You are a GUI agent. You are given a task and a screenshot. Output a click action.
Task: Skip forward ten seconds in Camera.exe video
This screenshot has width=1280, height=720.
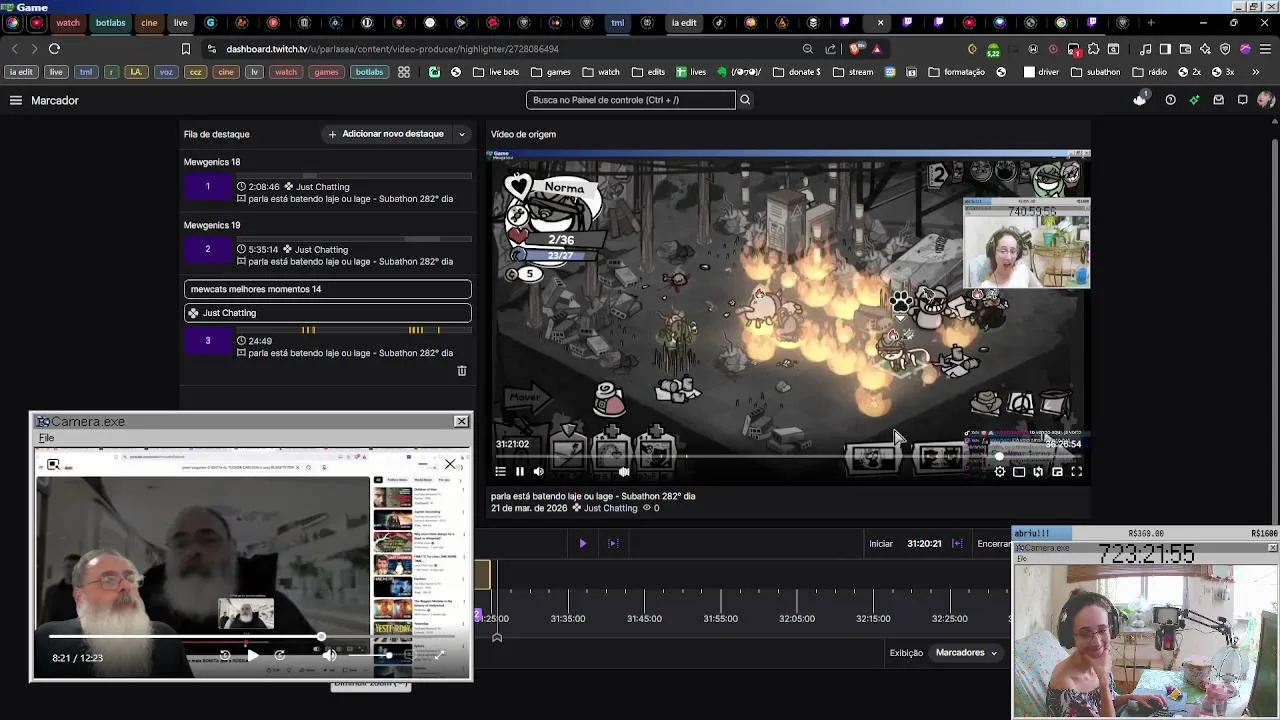(x=280, y=656)
